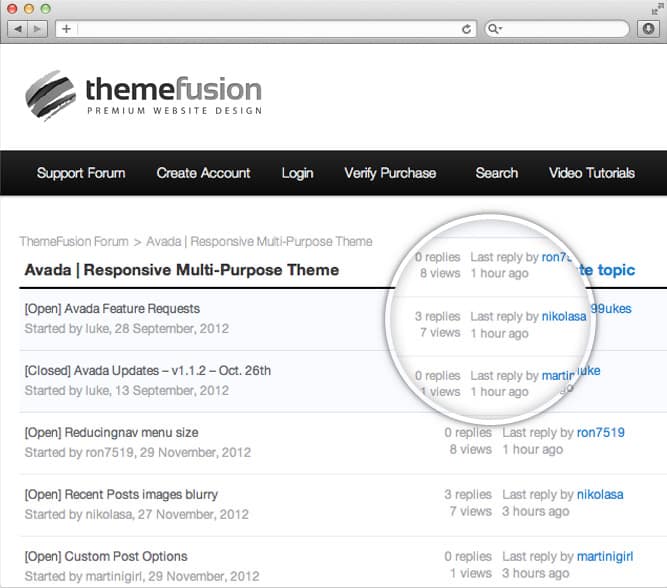The image size is (667, 588).
Task: Open the Verify Purchase menu item
Action: coord(390,173)
